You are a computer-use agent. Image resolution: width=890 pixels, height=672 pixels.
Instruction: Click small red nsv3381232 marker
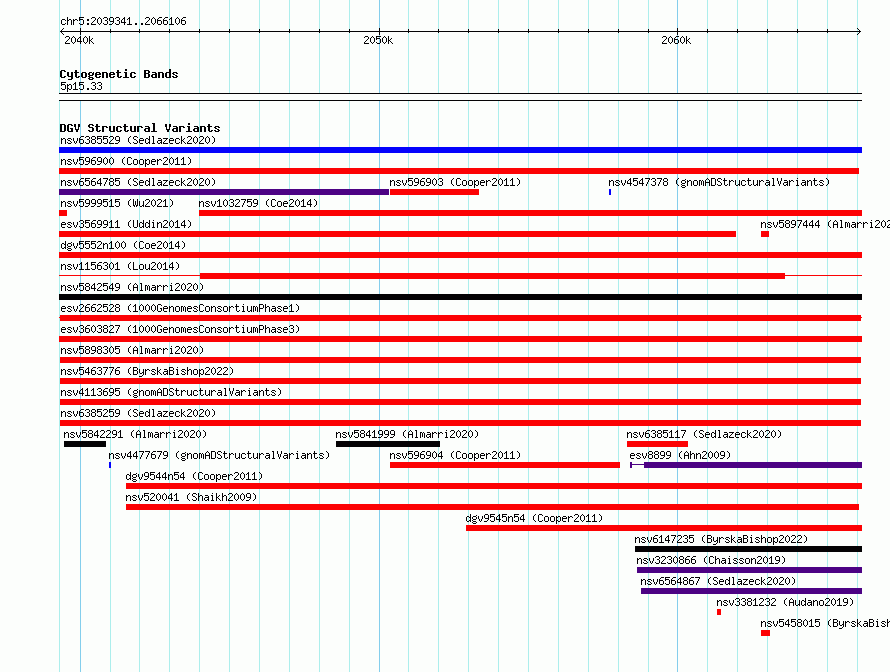tap(719, 612)
